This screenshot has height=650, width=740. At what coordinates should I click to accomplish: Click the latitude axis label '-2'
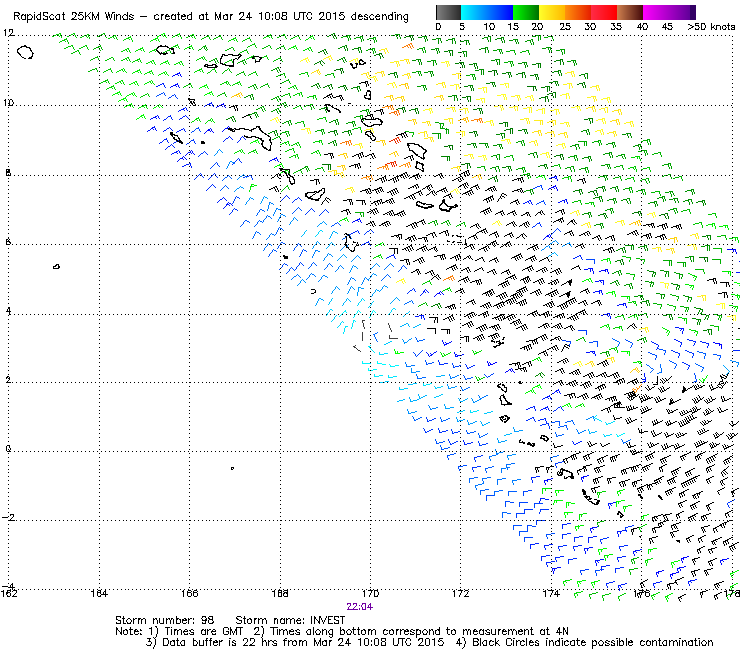tap(8, 517)
